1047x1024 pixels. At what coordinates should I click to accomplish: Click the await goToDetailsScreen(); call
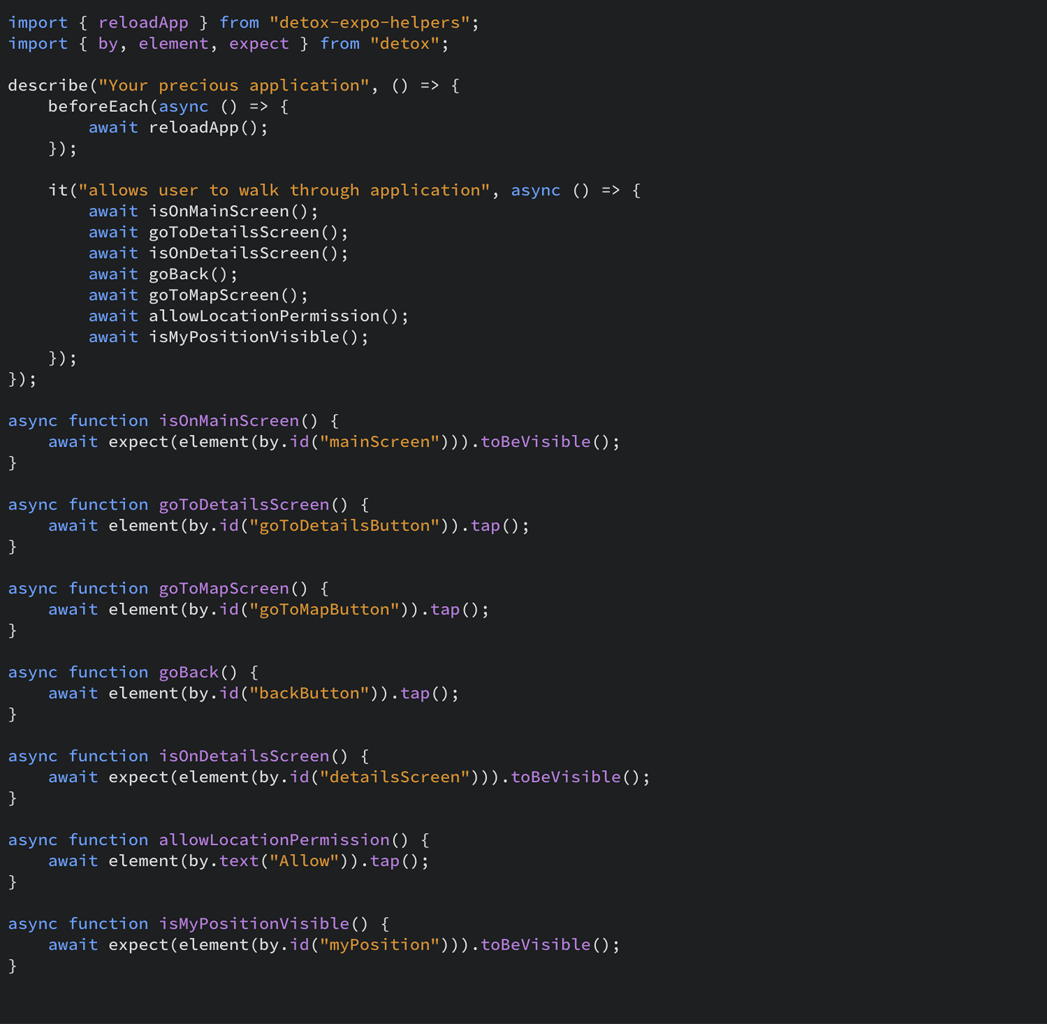click(x=218, y=232)
